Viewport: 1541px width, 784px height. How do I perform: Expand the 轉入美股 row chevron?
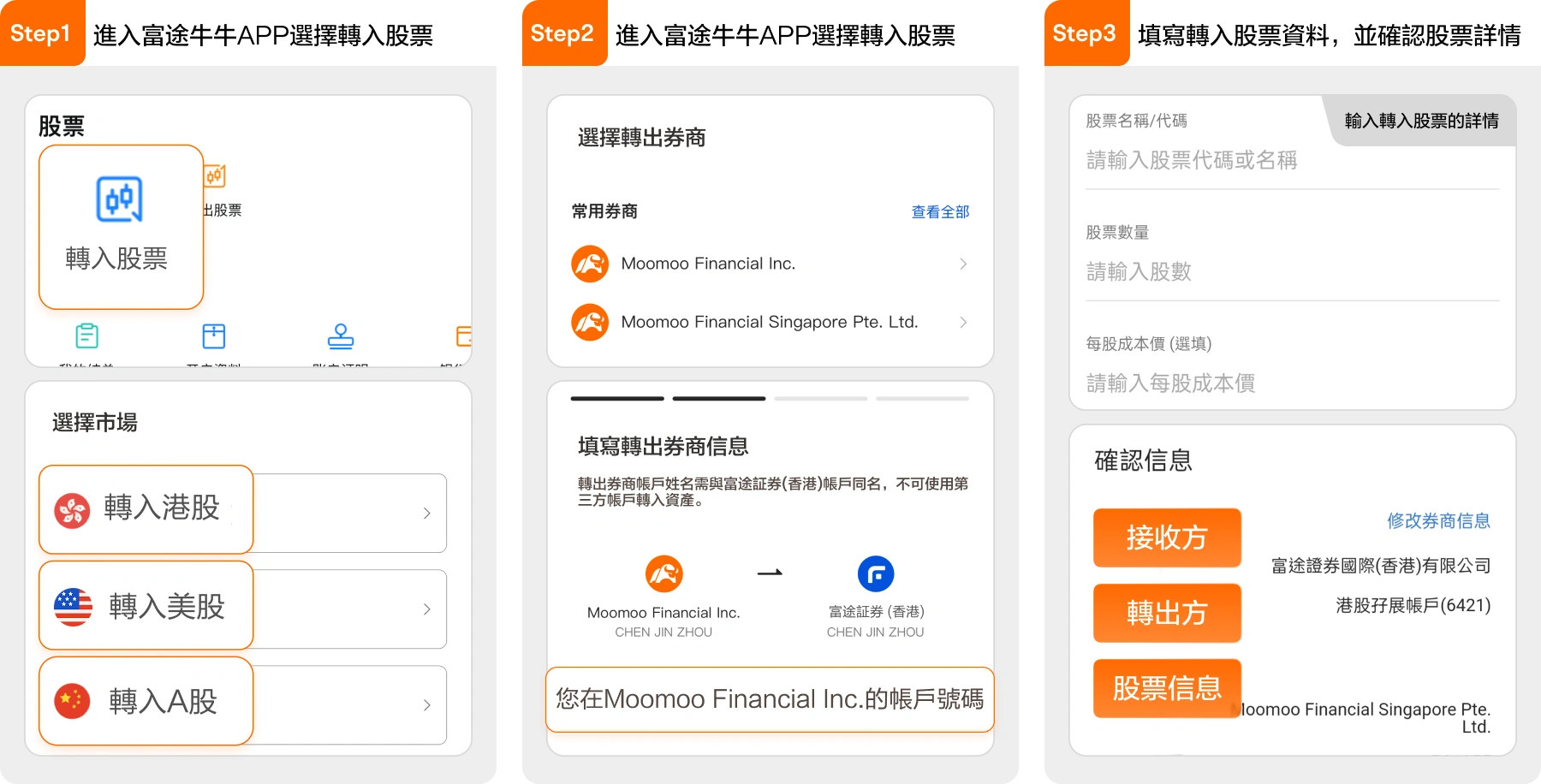[x=426, y=609]
